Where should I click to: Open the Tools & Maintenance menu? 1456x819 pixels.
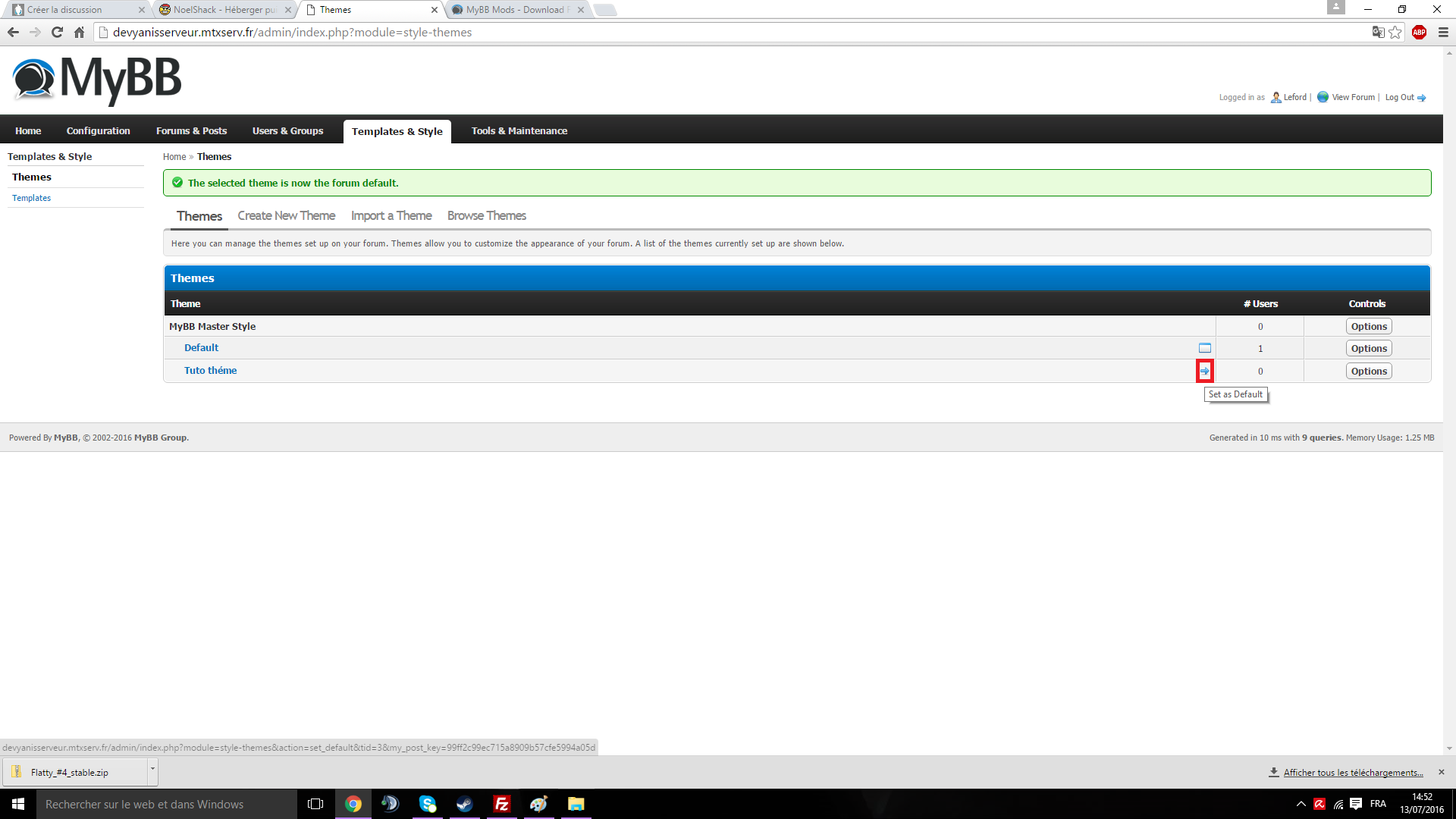click(519, 131)
